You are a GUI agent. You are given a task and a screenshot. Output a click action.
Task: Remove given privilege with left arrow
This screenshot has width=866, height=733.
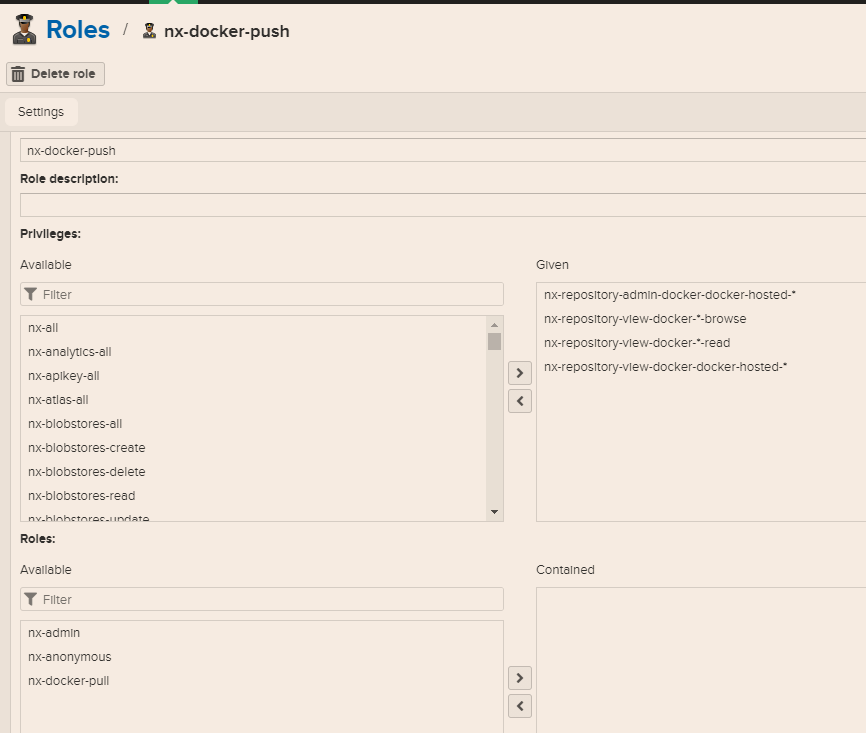[520, 401]
